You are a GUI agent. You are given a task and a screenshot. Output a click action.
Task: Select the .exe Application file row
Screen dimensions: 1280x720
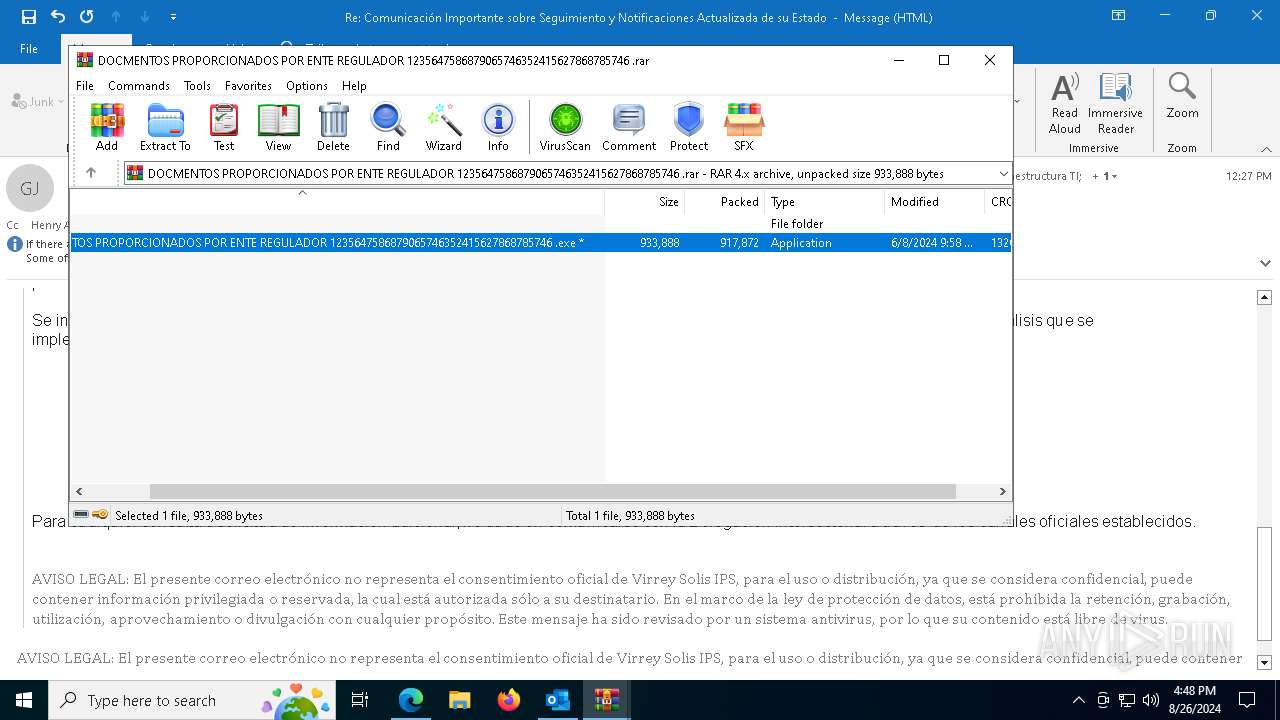[541, 242]
